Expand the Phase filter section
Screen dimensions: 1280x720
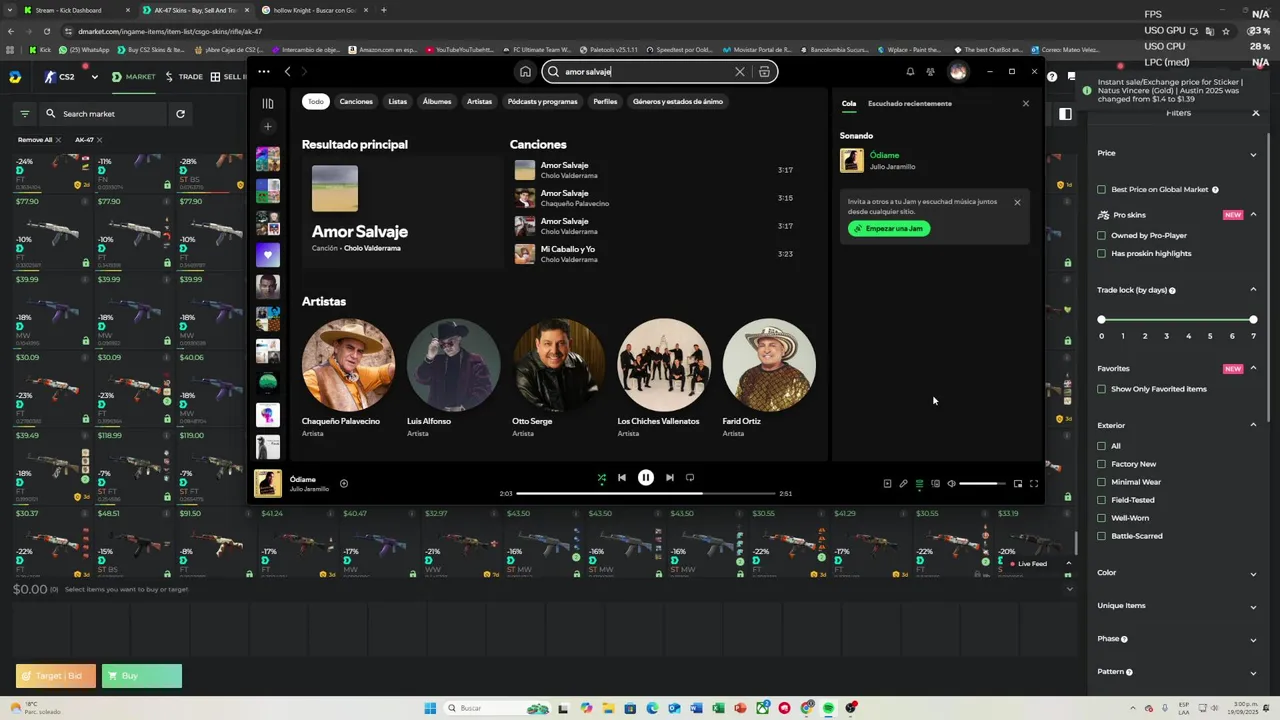(1253, 639)
